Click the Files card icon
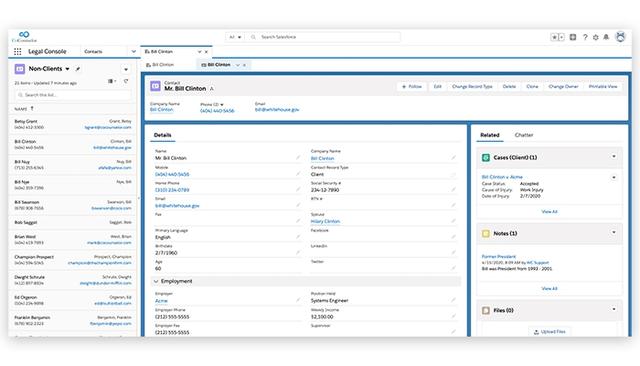This screenshot has height=366, width=640. (486, 311)
